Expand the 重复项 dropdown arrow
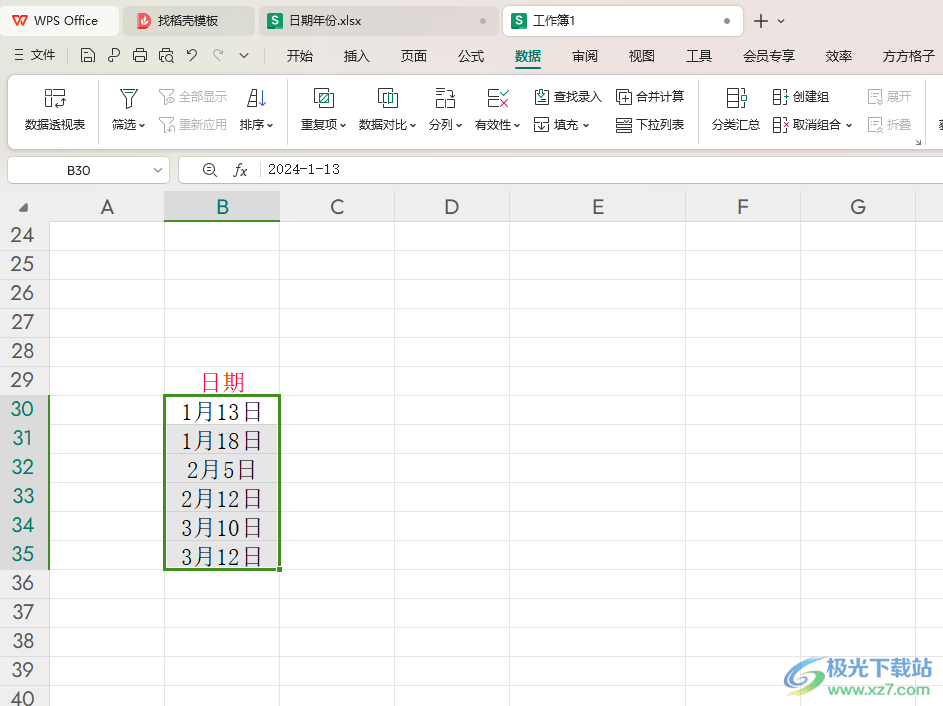 pos(343,126)
